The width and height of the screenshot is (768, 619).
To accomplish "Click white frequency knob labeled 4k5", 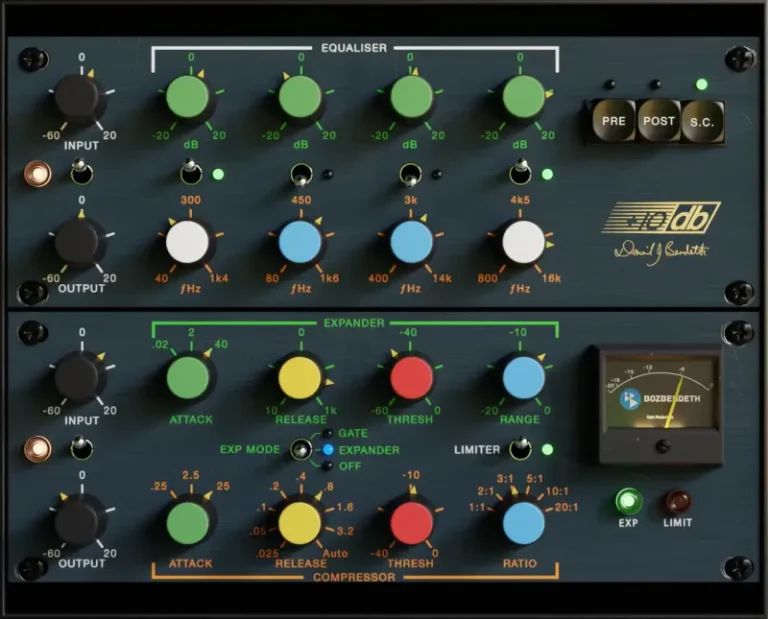I will (524, 242).
